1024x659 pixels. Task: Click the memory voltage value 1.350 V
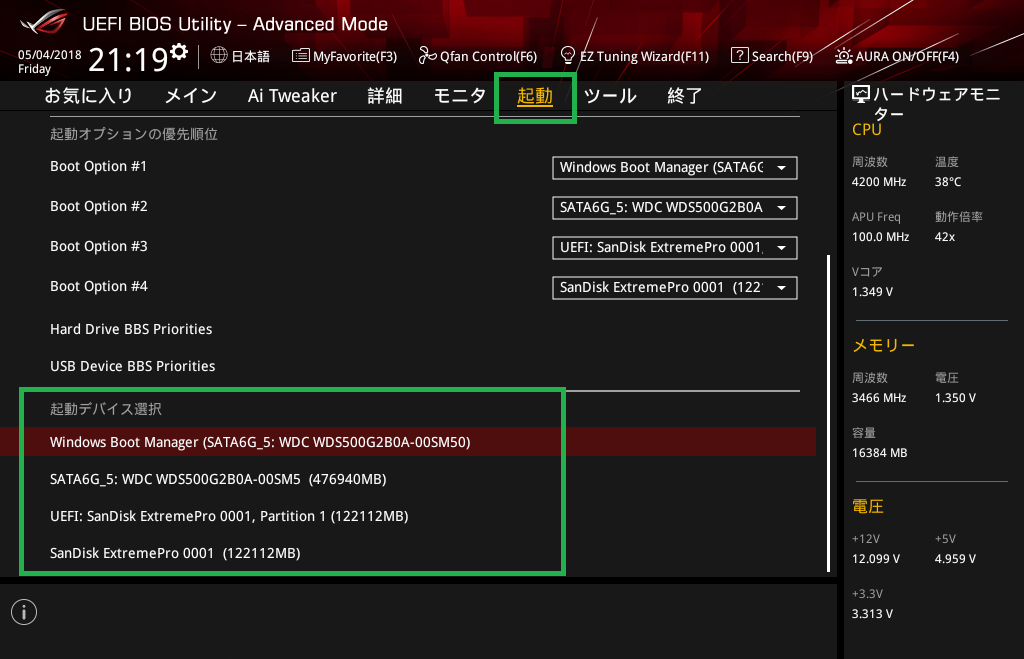click(x=955, y=398)
